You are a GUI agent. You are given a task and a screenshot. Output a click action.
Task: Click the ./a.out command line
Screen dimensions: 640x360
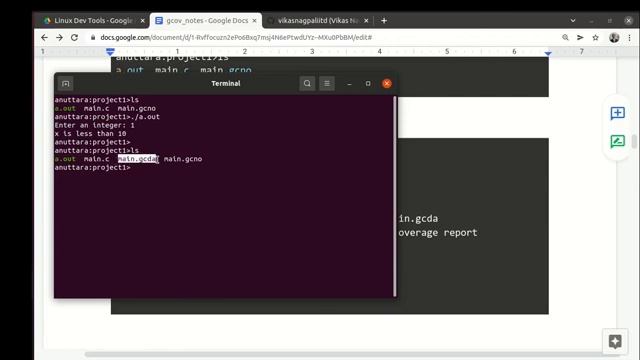[x=107, y=117]
